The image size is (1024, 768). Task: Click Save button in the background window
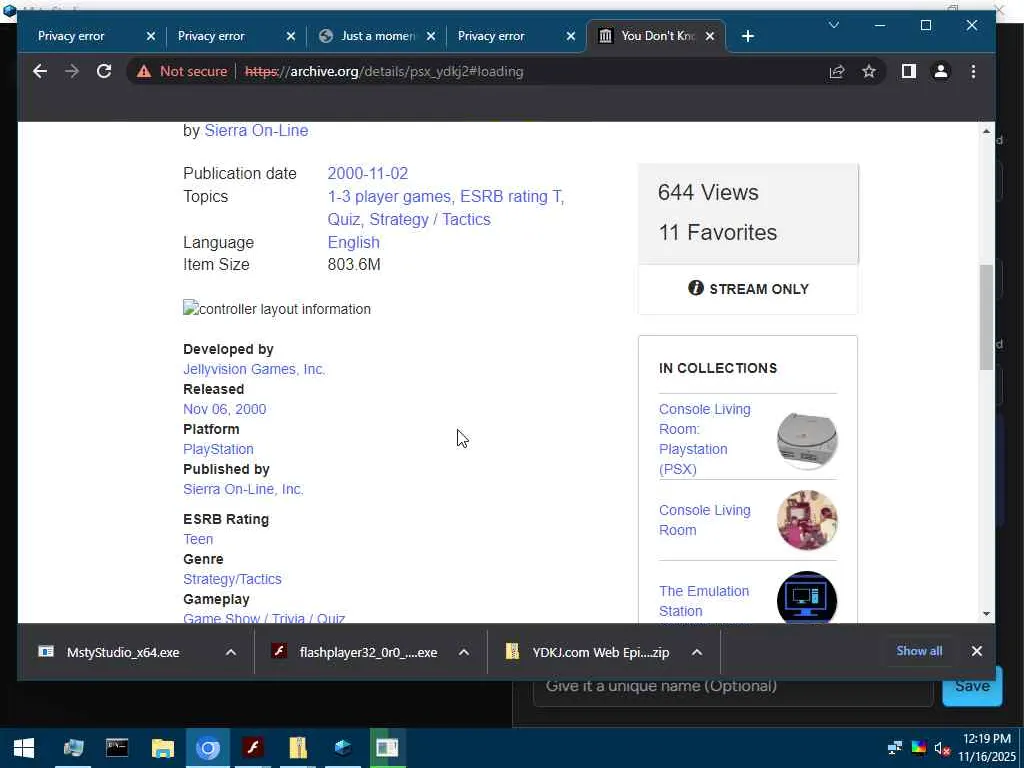972,687
